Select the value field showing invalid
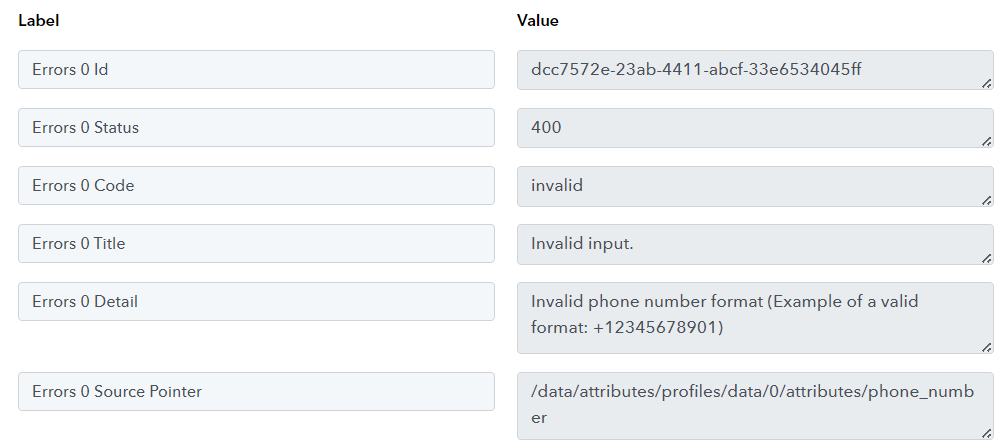Image resolution: width=1002 pixels, height=446 pixels. click(755, 186)
